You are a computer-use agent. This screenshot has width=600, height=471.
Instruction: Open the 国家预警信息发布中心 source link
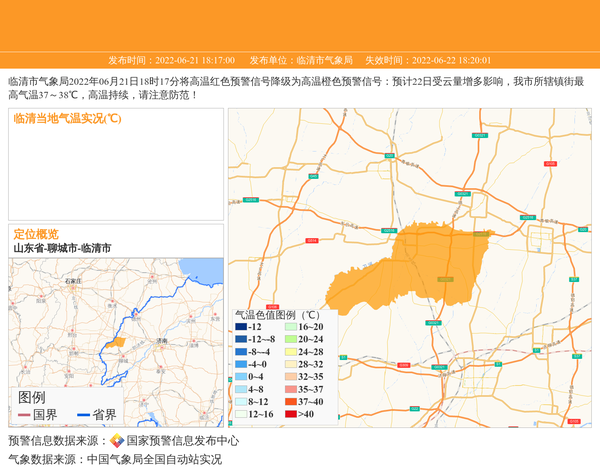tap(182, 441)
